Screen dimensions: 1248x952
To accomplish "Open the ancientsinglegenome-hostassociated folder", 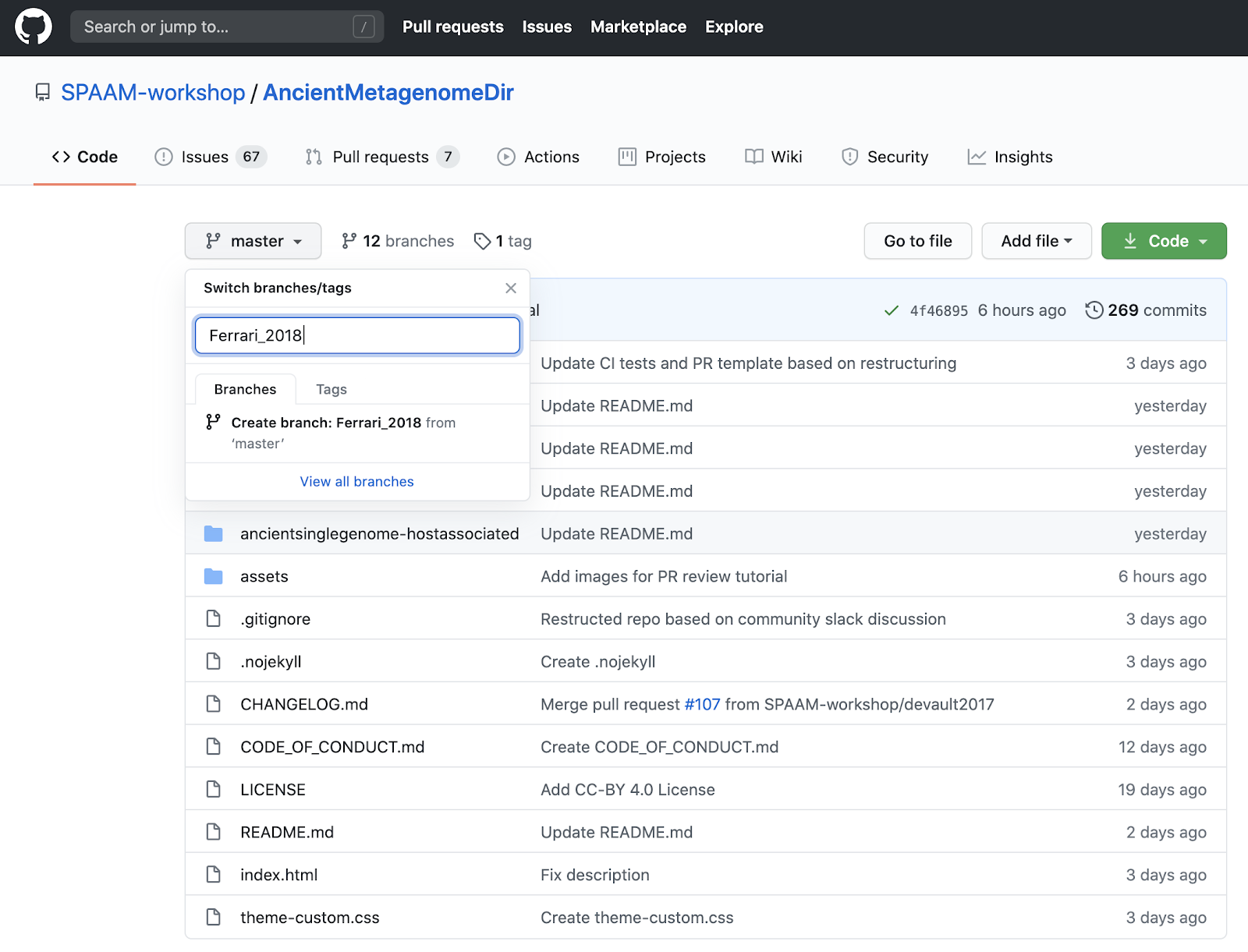I will (x=379, y=534).
